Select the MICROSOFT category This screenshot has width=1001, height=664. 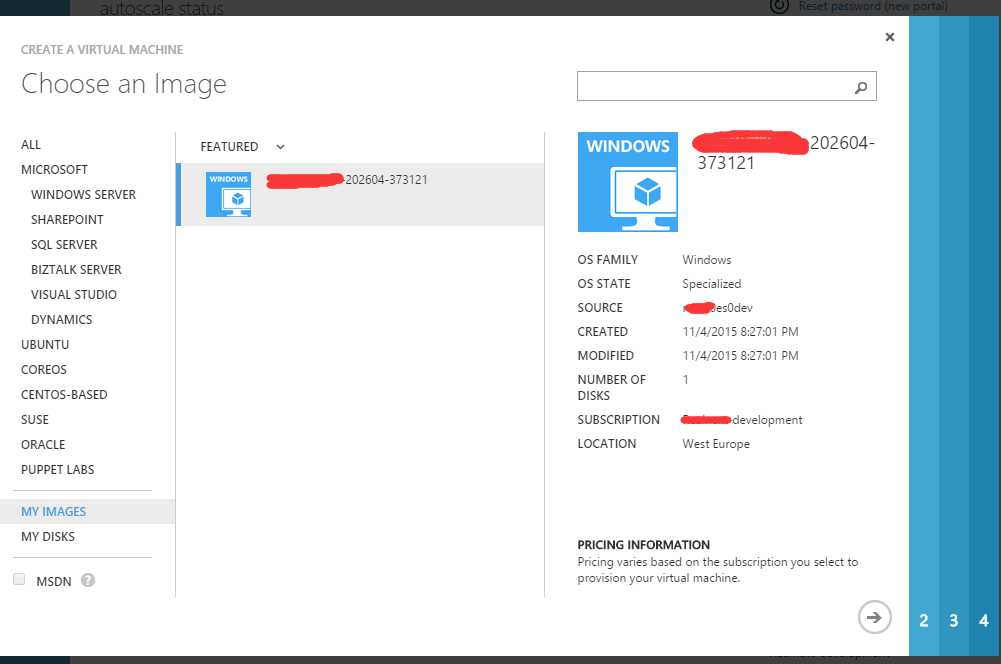point(54,169)
